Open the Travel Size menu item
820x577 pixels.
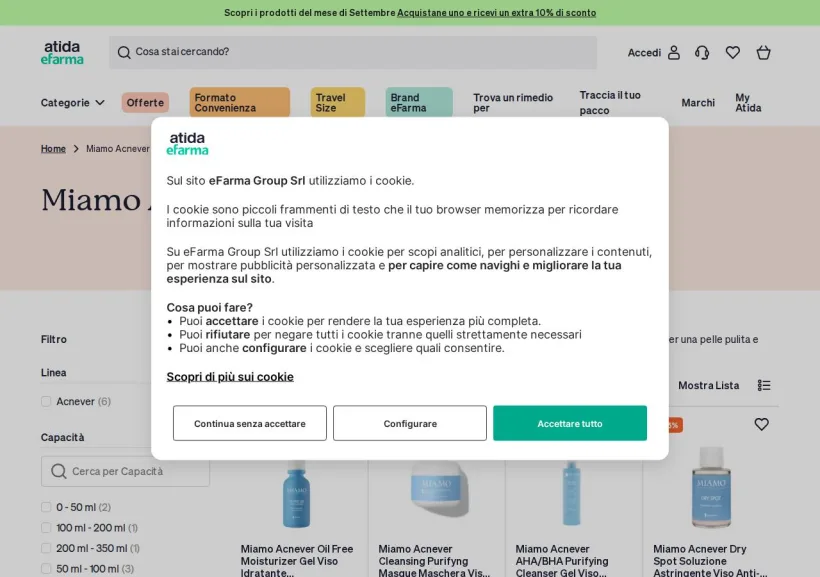point(337,103)
